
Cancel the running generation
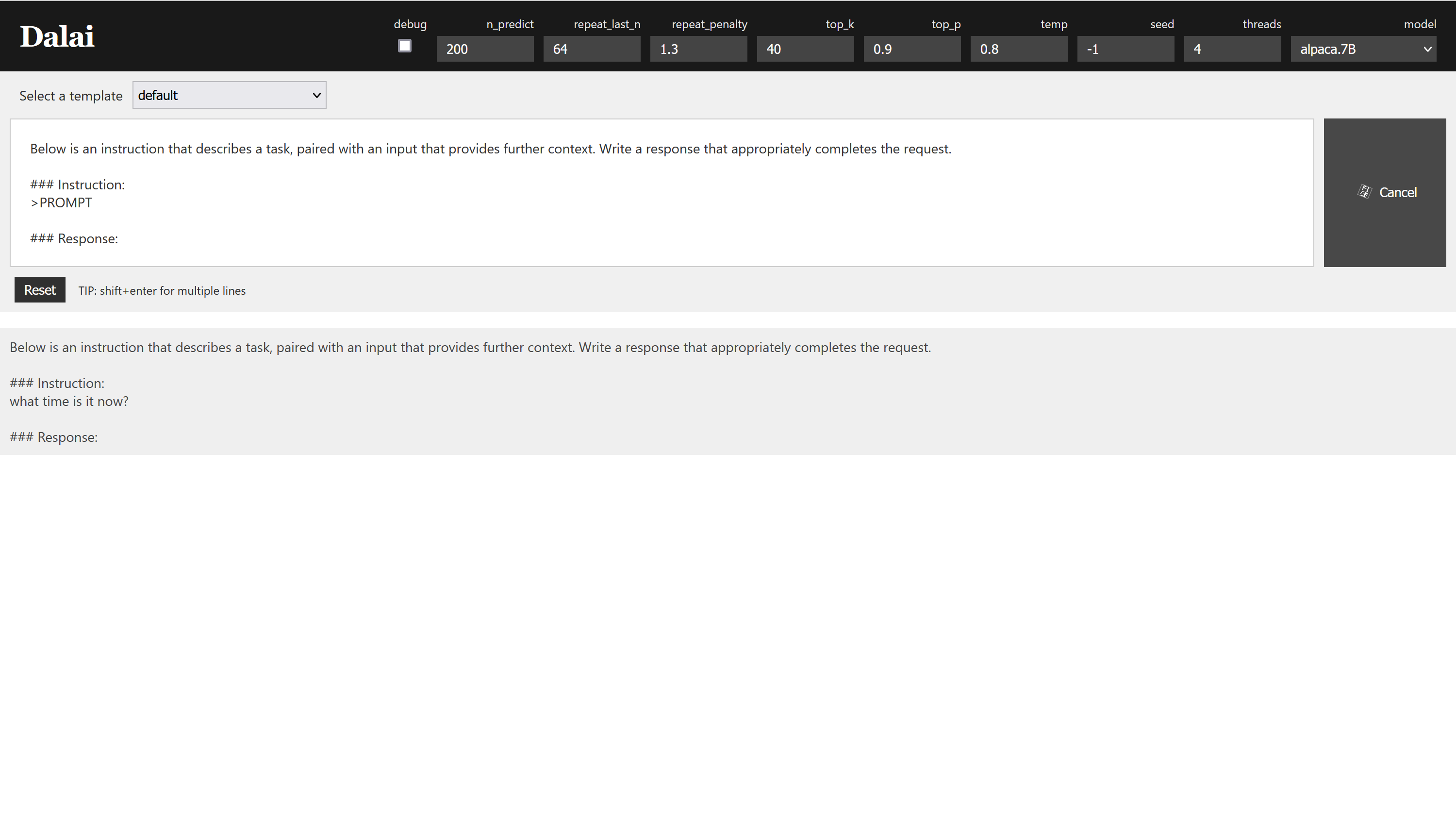pos(1385,192)
